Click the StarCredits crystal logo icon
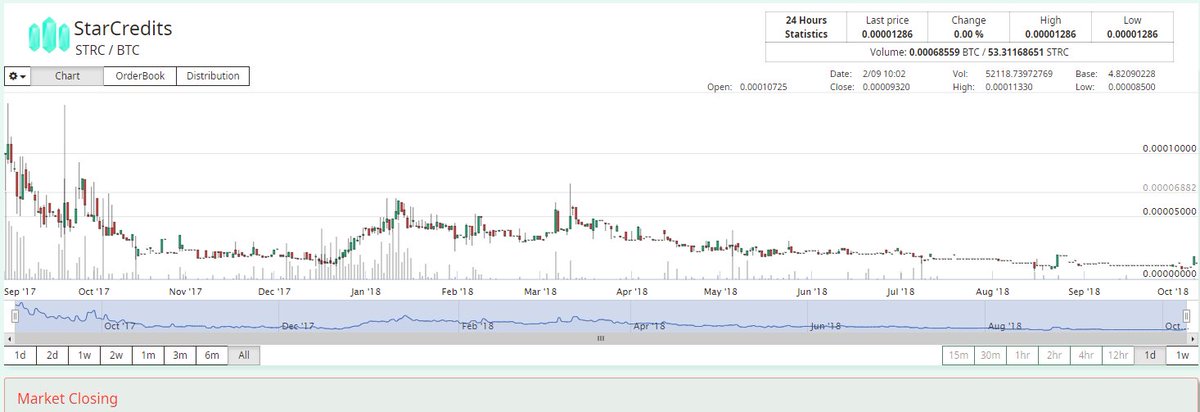The height and width of the screenshot is (412, 1200). [47, 36]
